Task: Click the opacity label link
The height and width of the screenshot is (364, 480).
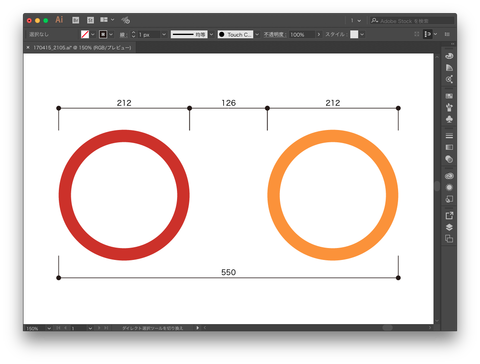Action: pyautogui.click(x=274, y=34)
